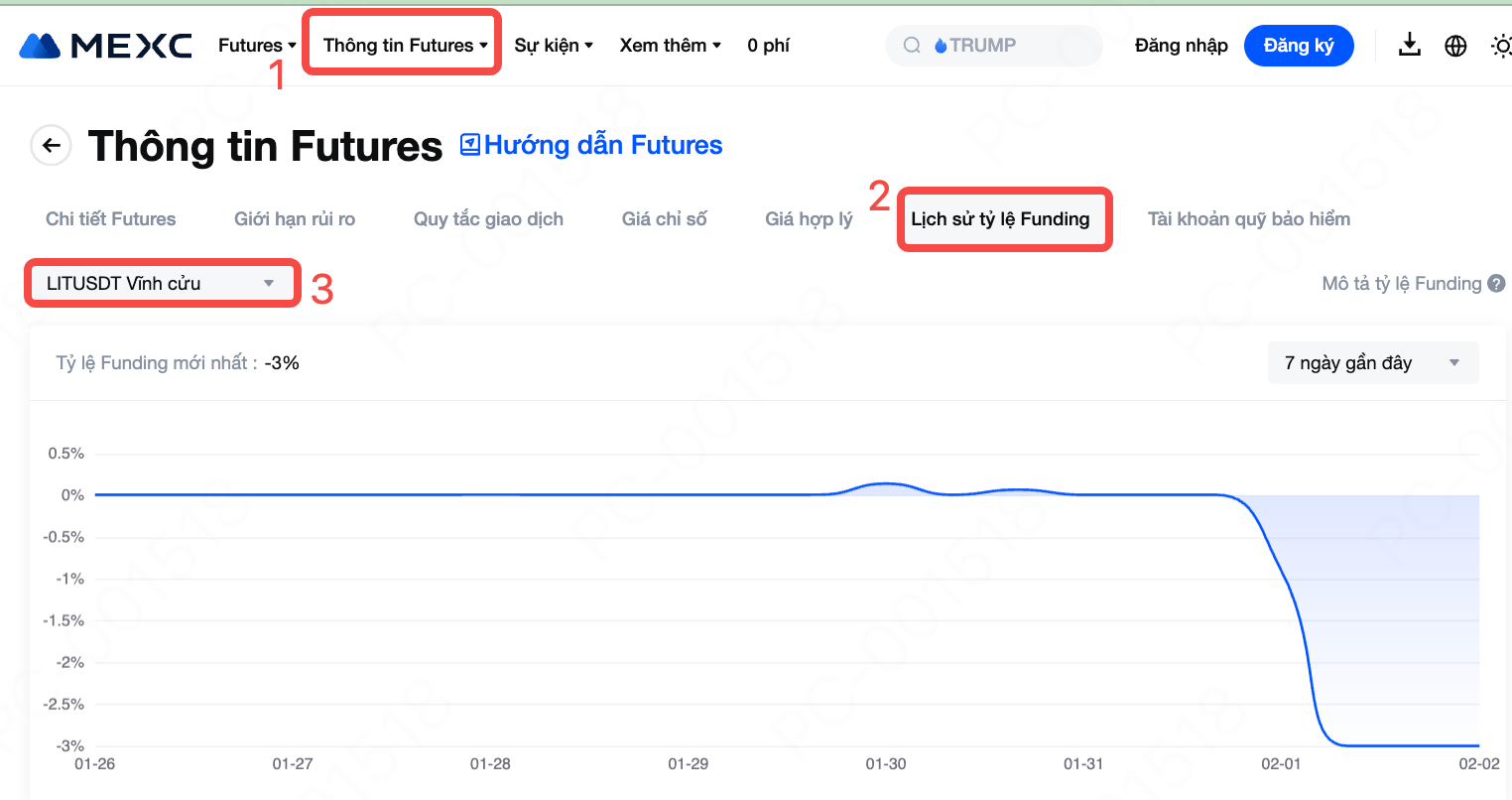Click the download app icon
This screenshot has height=800, width=1512.
click(1409, 45)
